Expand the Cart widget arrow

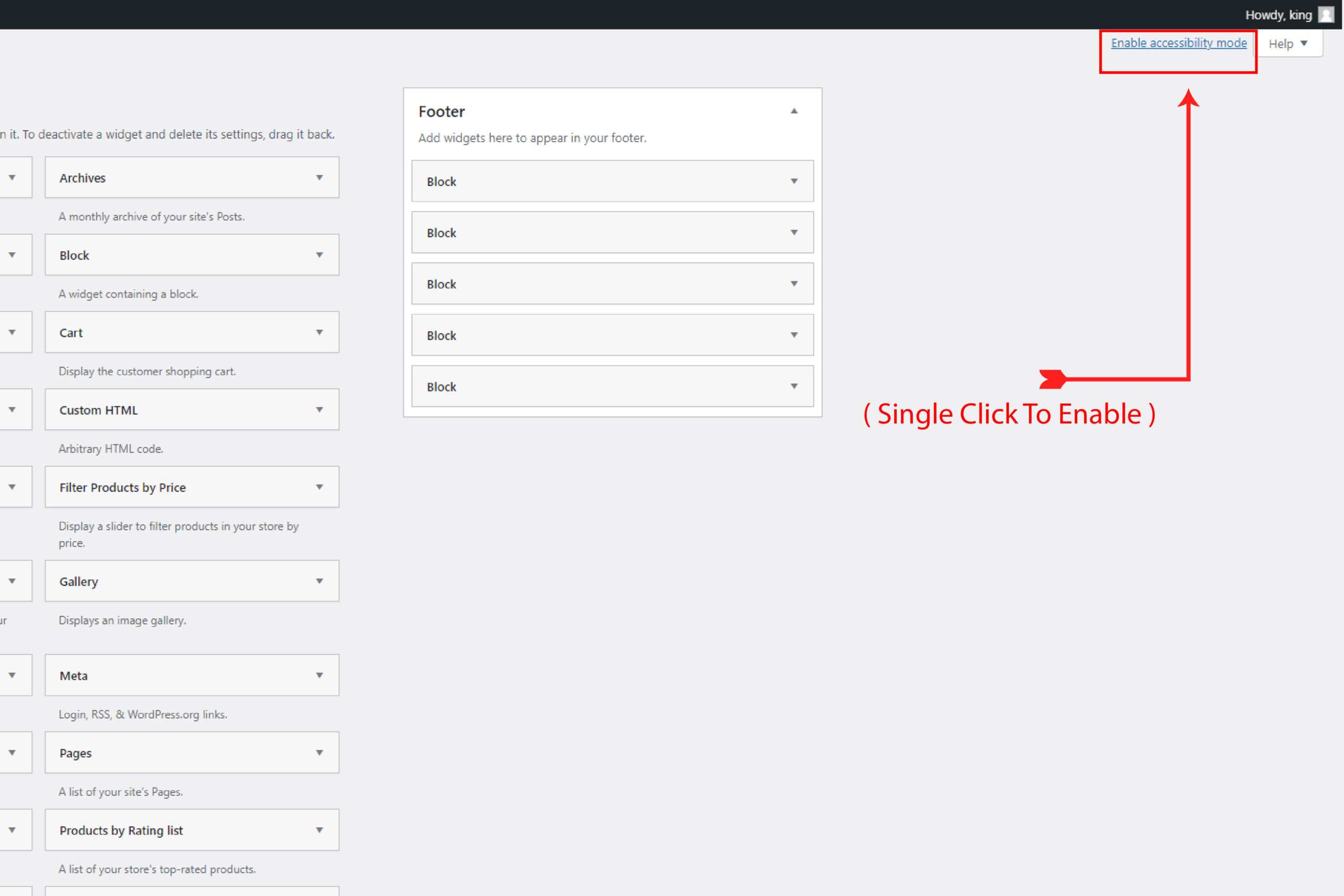point(319,332)
